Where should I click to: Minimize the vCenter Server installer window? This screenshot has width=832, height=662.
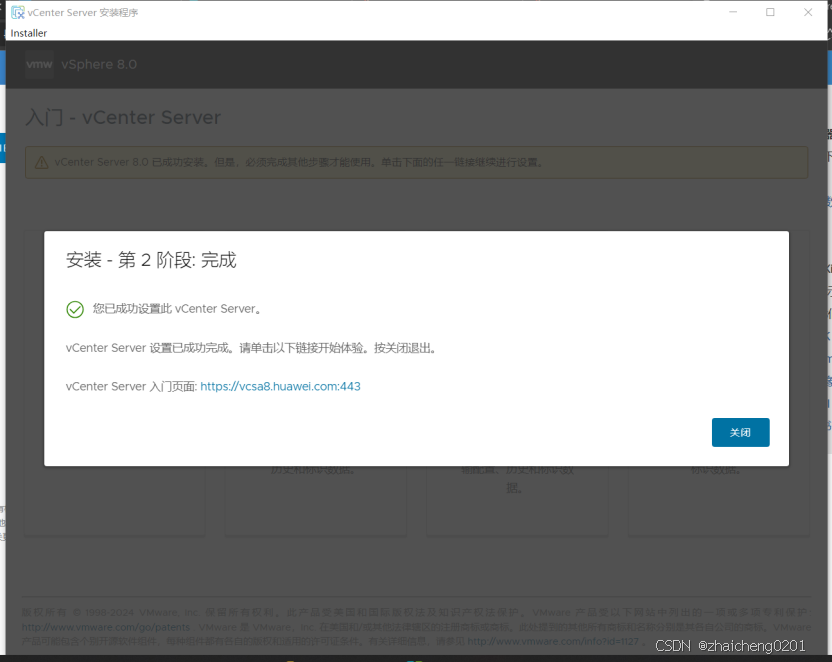click(733, 12)
